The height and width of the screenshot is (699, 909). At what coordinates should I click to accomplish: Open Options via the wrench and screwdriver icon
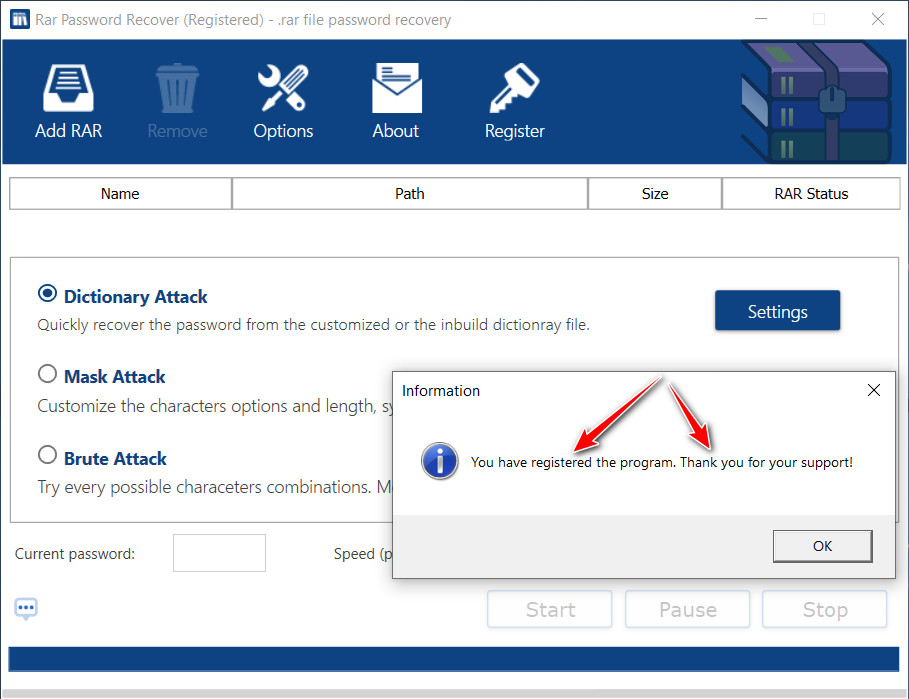[x=283, y=88]
